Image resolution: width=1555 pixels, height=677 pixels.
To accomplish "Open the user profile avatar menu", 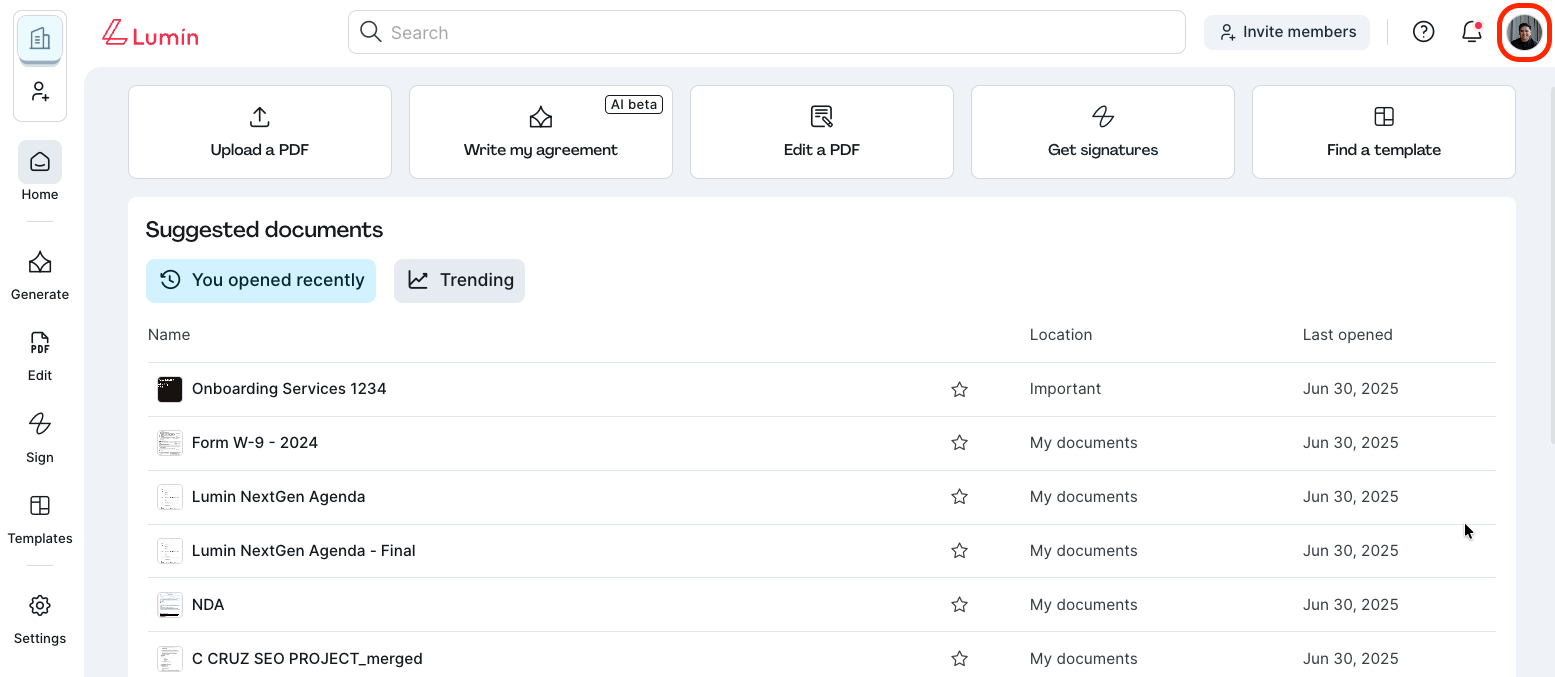I will click(x=1525, y=32).
